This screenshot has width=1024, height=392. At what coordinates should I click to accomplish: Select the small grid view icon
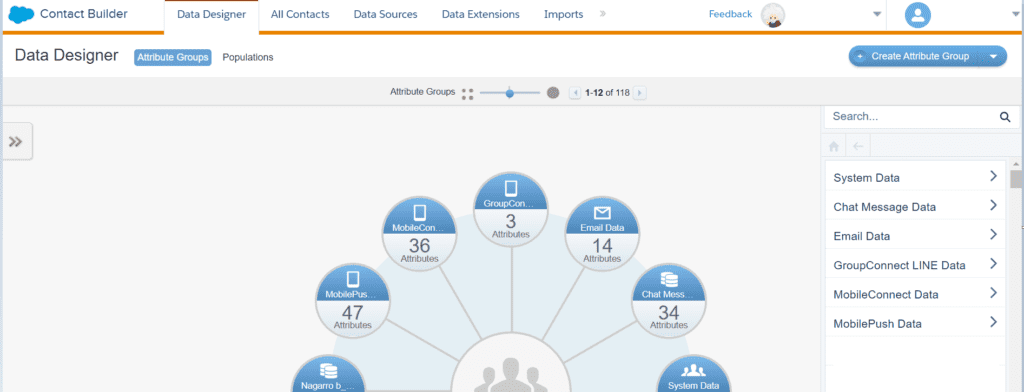(x=467, y=93)
